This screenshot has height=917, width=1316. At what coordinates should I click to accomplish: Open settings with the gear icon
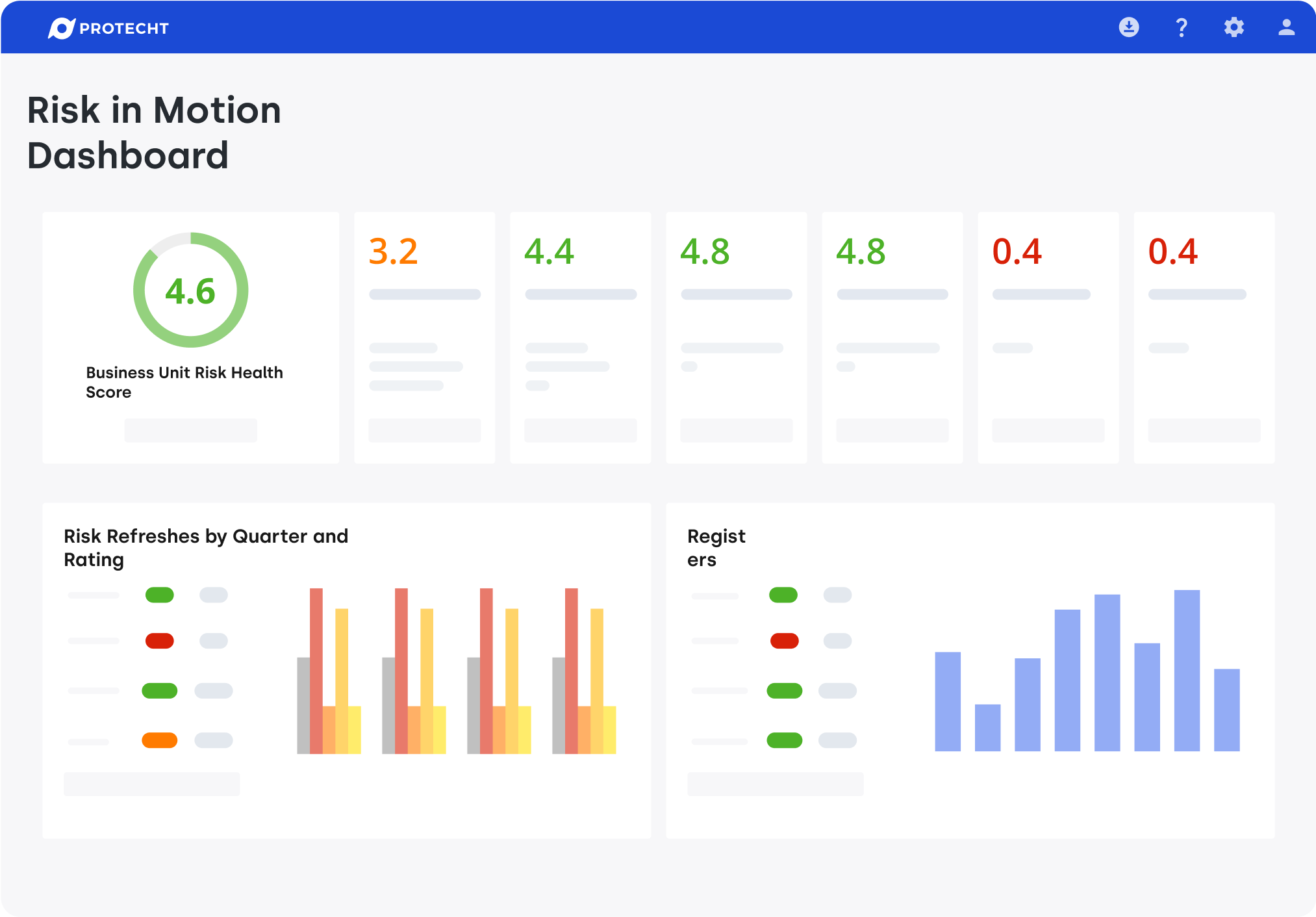(x=1234, y=27)
